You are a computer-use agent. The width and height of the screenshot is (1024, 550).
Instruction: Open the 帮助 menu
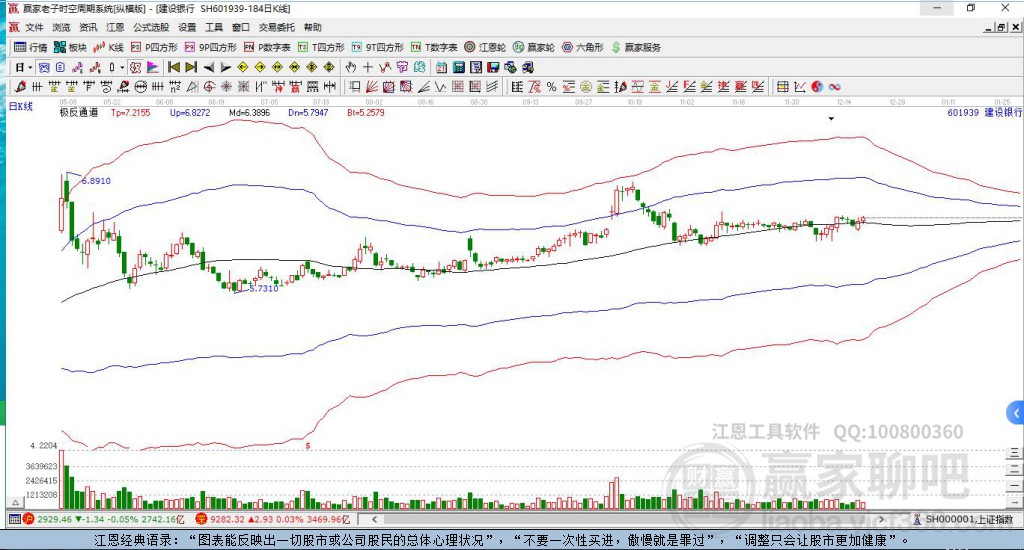tap(313, 27)
